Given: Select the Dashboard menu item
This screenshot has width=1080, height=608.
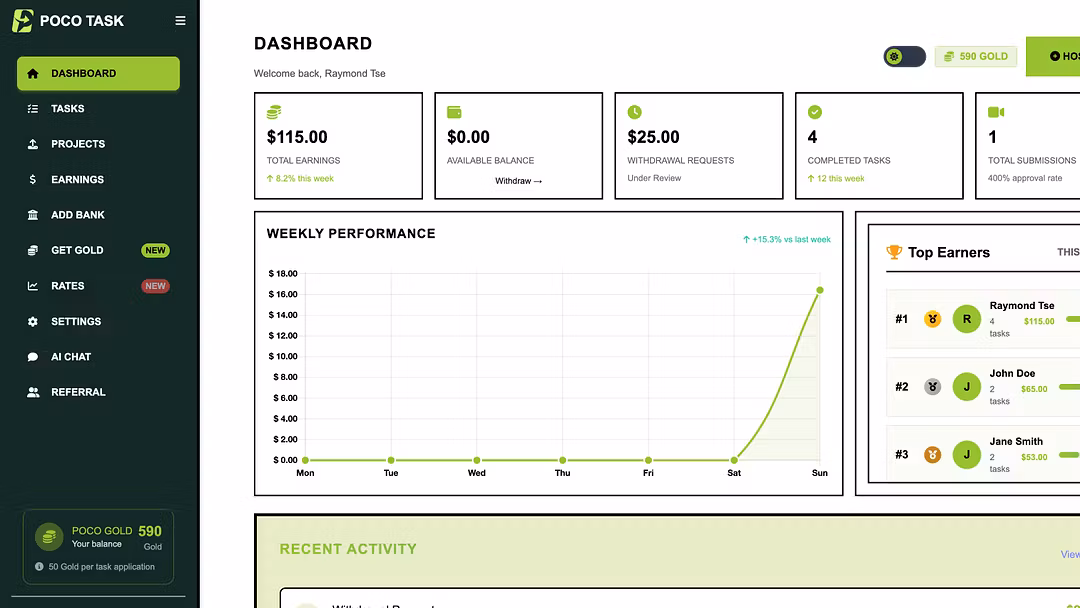Looking at the screenshot, I should (x=98, y=74).
